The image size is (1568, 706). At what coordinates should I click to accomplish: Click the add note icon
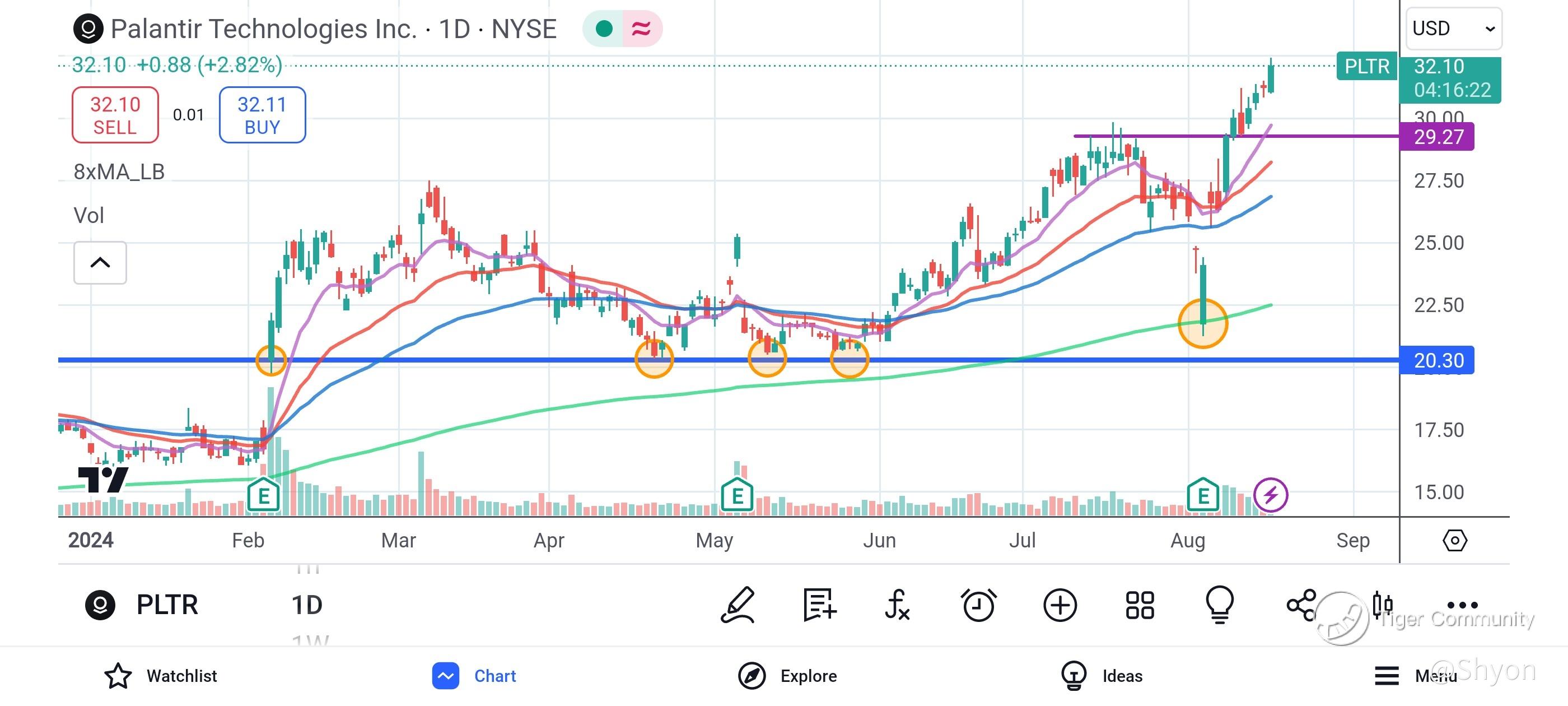(x=819, y=605)
